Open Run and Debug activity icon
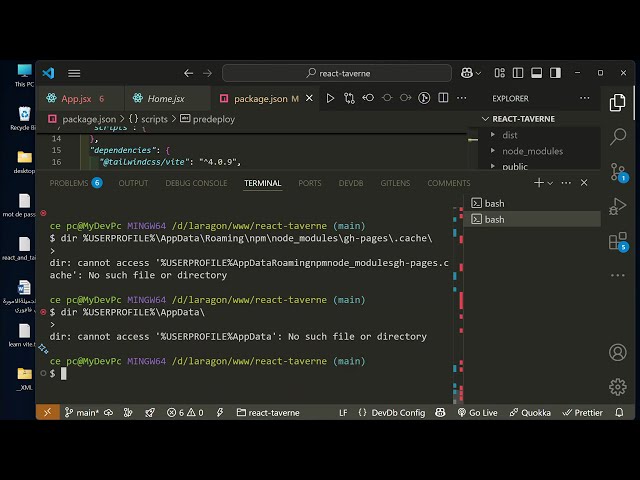 [618, 206]
